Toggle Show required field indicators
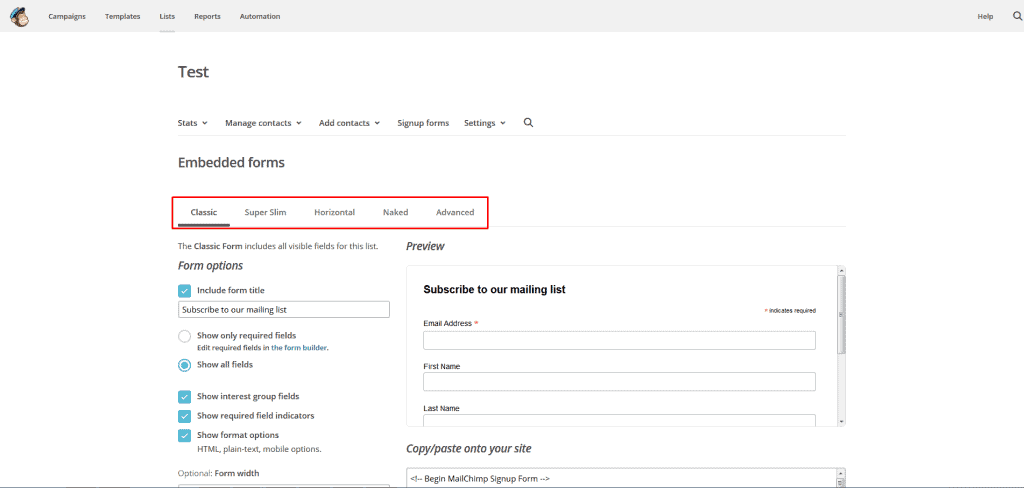This screenshot has height=488, width=1024. coord(185,416)
